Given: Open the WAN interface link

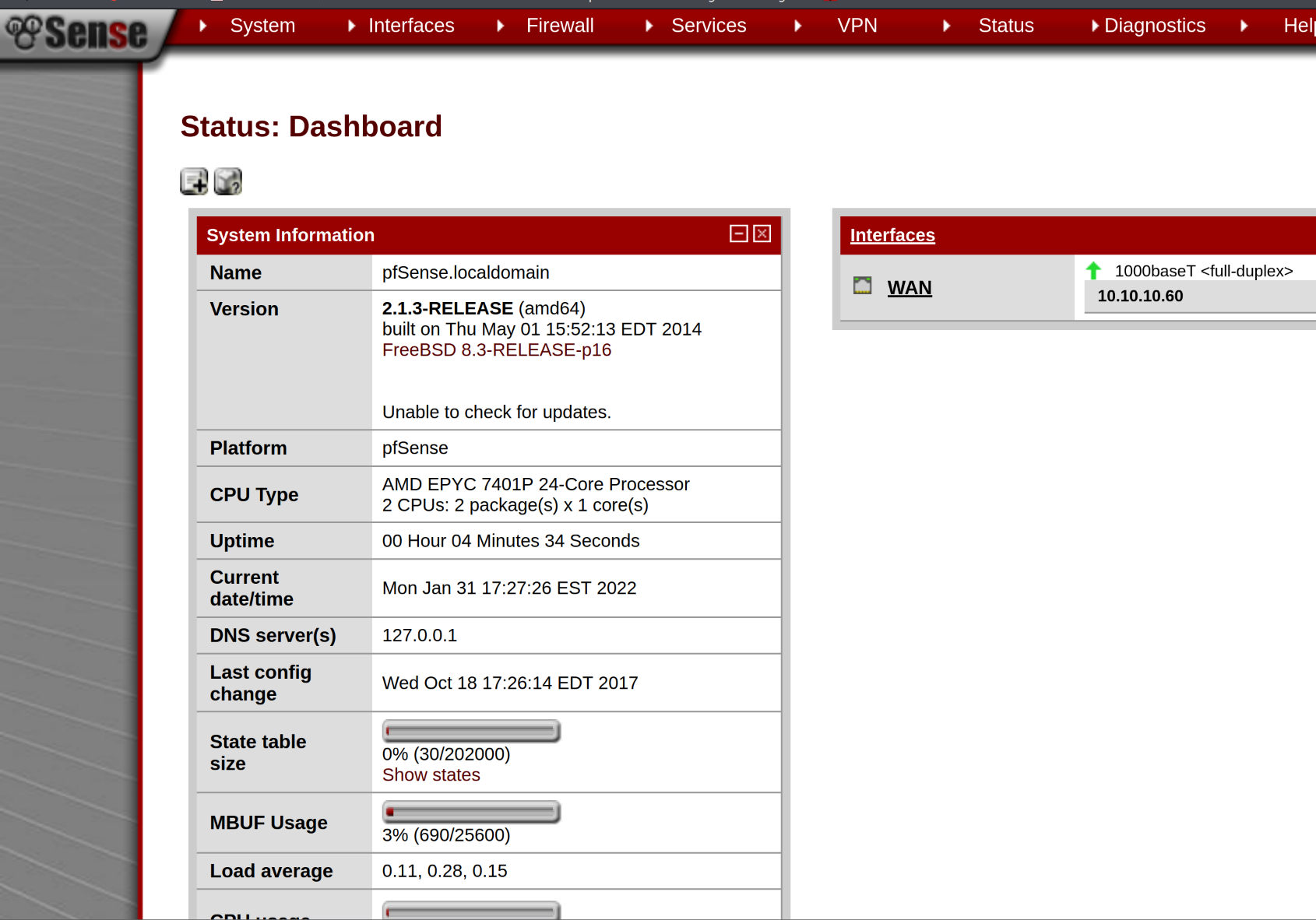Looking at the screenshot, I should tap(909, 288).
